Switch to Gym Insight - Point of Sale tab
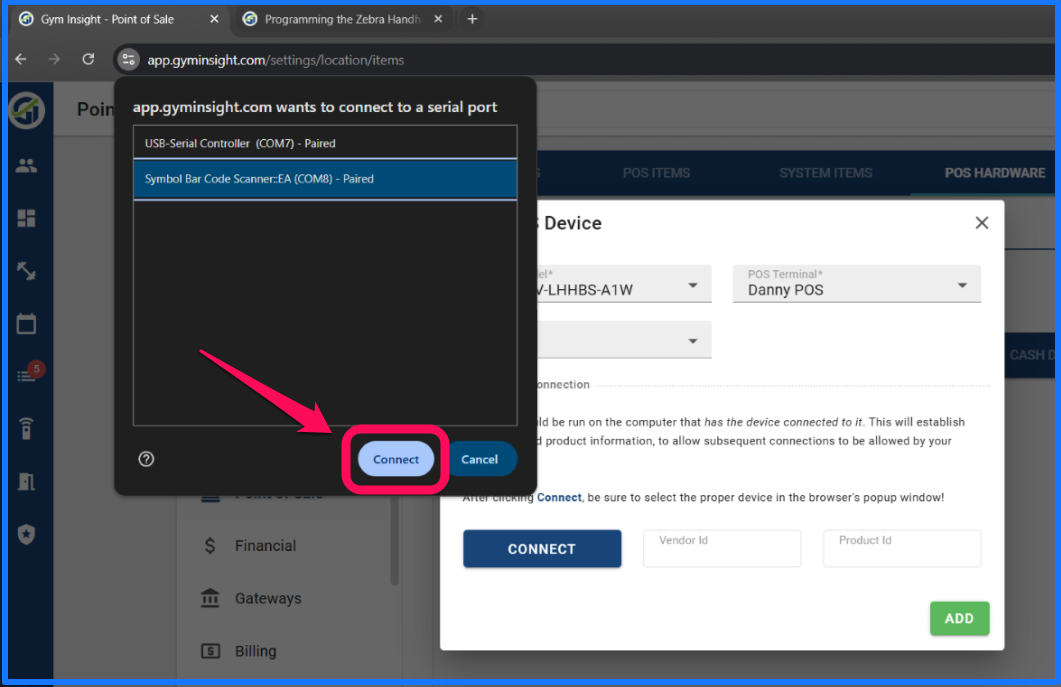1061x687 pixels. click(x=107, y=19)
